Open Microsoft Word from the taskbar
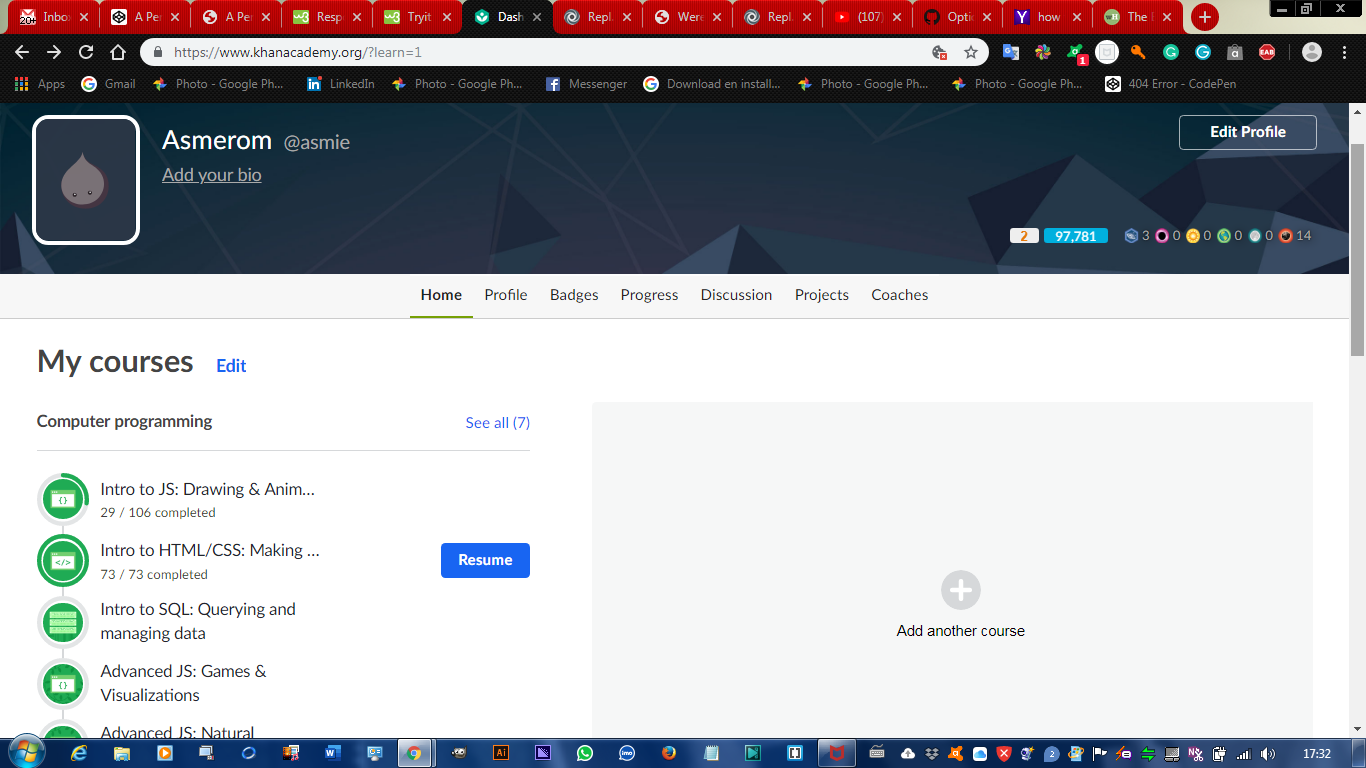The height and width of the screenshot is (768, 1366). (x=332, y=753)
